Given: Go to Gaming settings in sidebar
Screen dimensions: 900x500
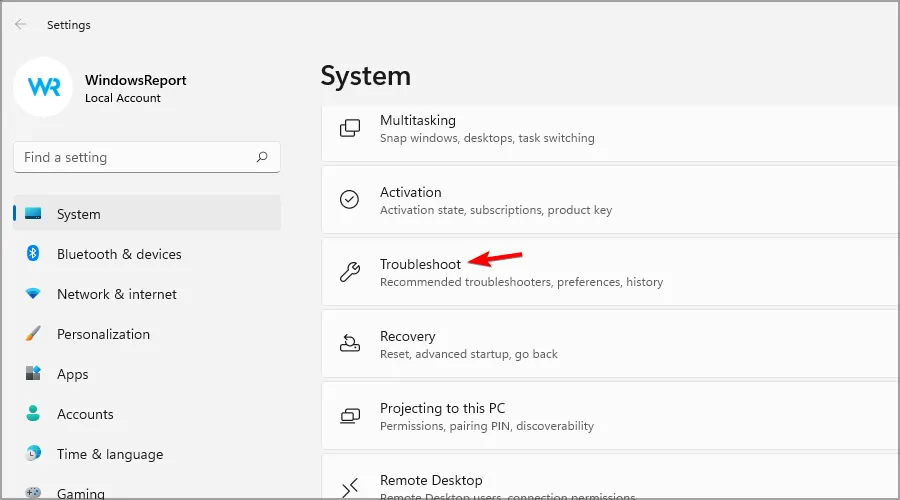Looking at the screenshot, I should click(80, 493).
